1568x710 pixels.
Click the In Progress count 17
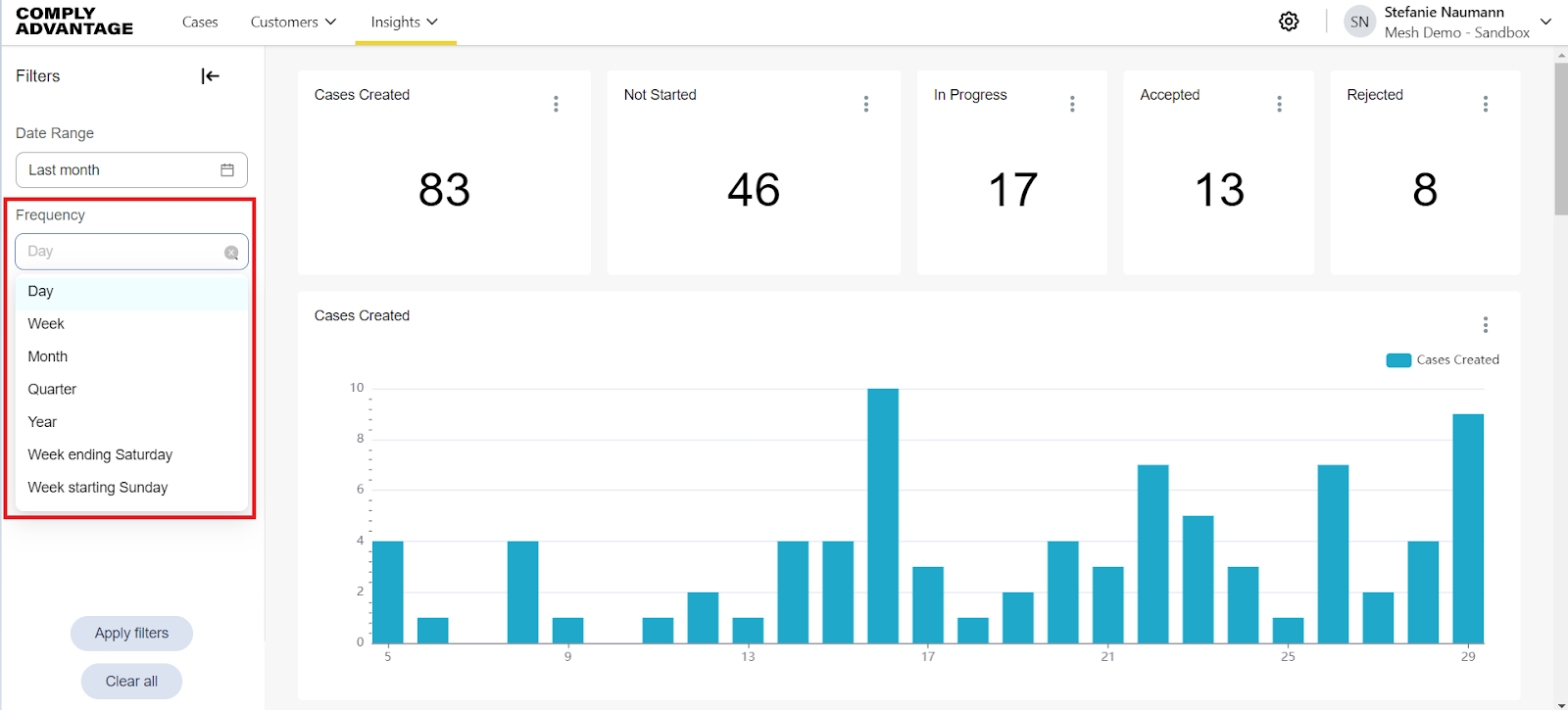[x=1012, y=190]
